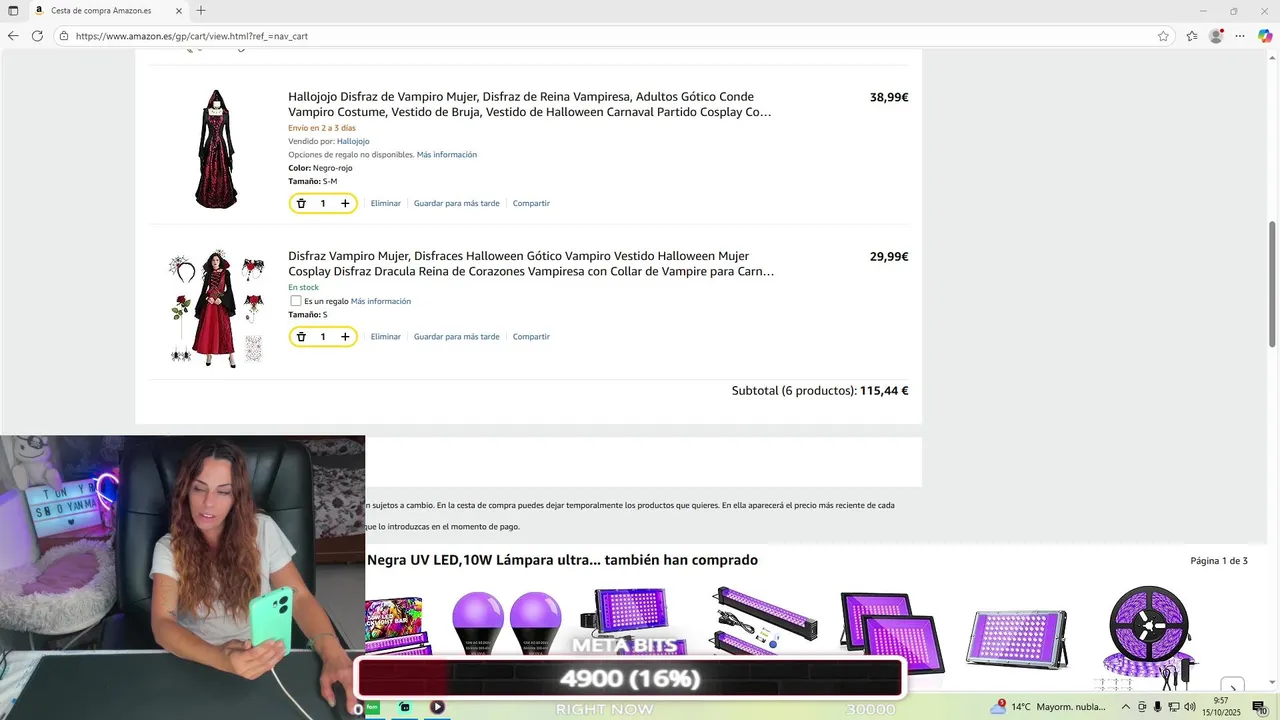The width and height of the screenshot is (1280, 720).
Task: Open the UV light bar tubes product
Action: click(763, 620)
